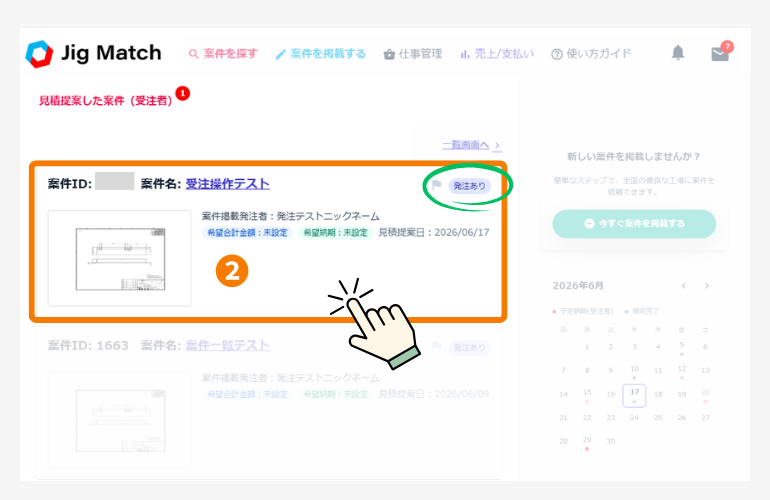Open drawing thumbnail of 受注操作テスト

(x=119, y=258)
